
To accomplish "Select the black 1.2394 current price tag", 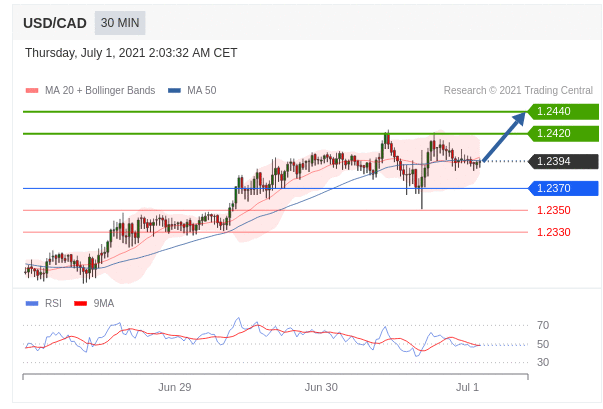I will pos(562,161).
